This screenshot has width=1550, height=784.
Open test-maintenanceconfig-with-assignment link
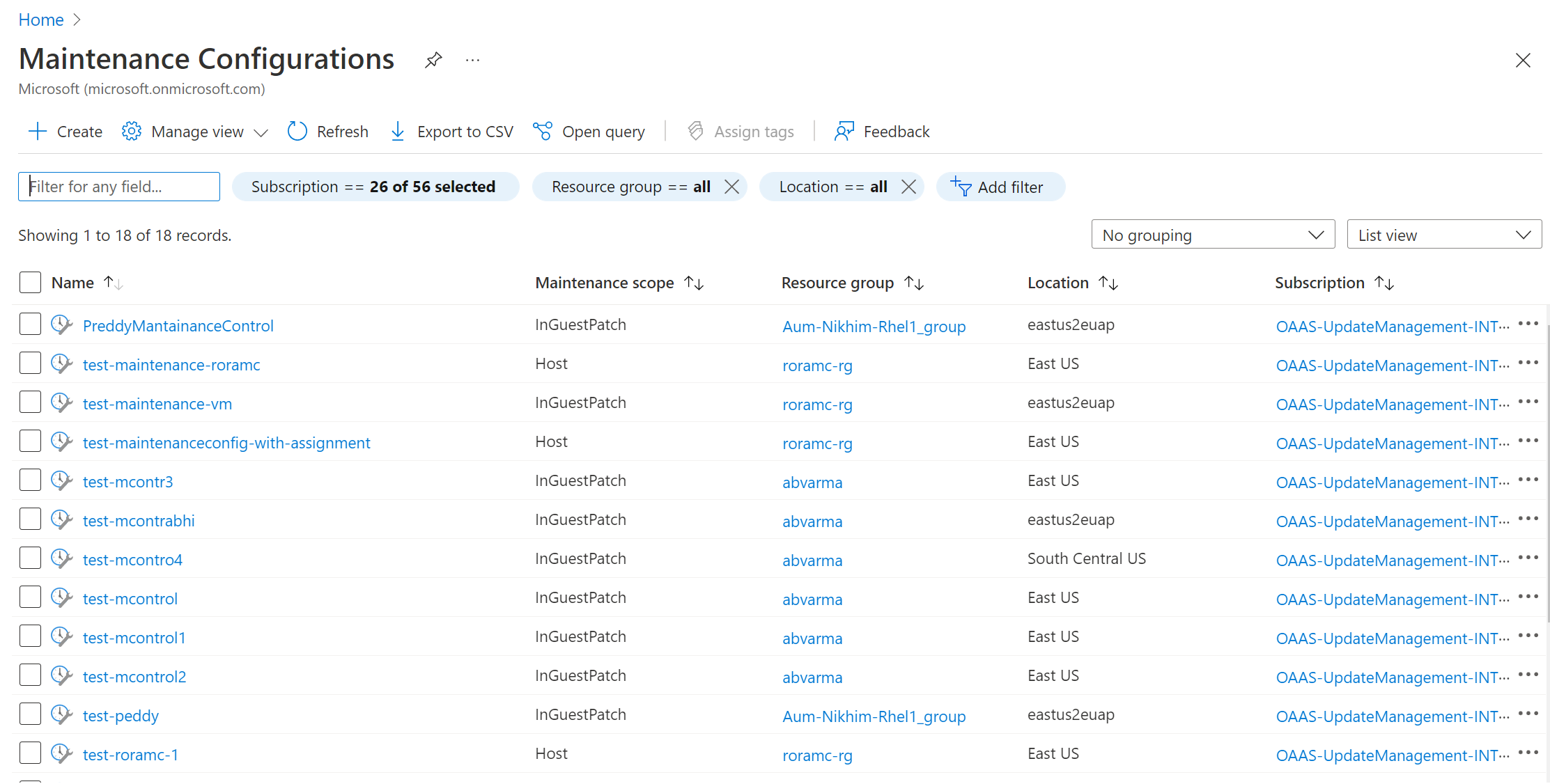pyautogui.click(x=227, y=442)
